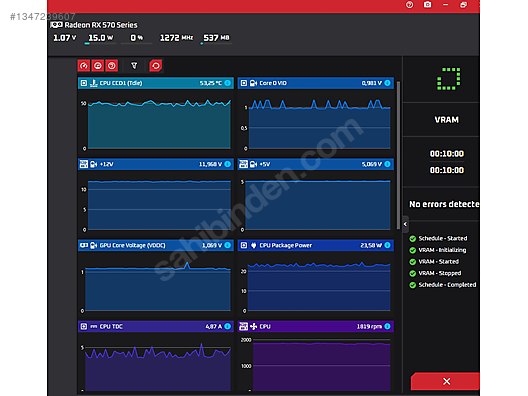Click info icon on +5V graph
The image size is (528, 396).
[388, 164]
